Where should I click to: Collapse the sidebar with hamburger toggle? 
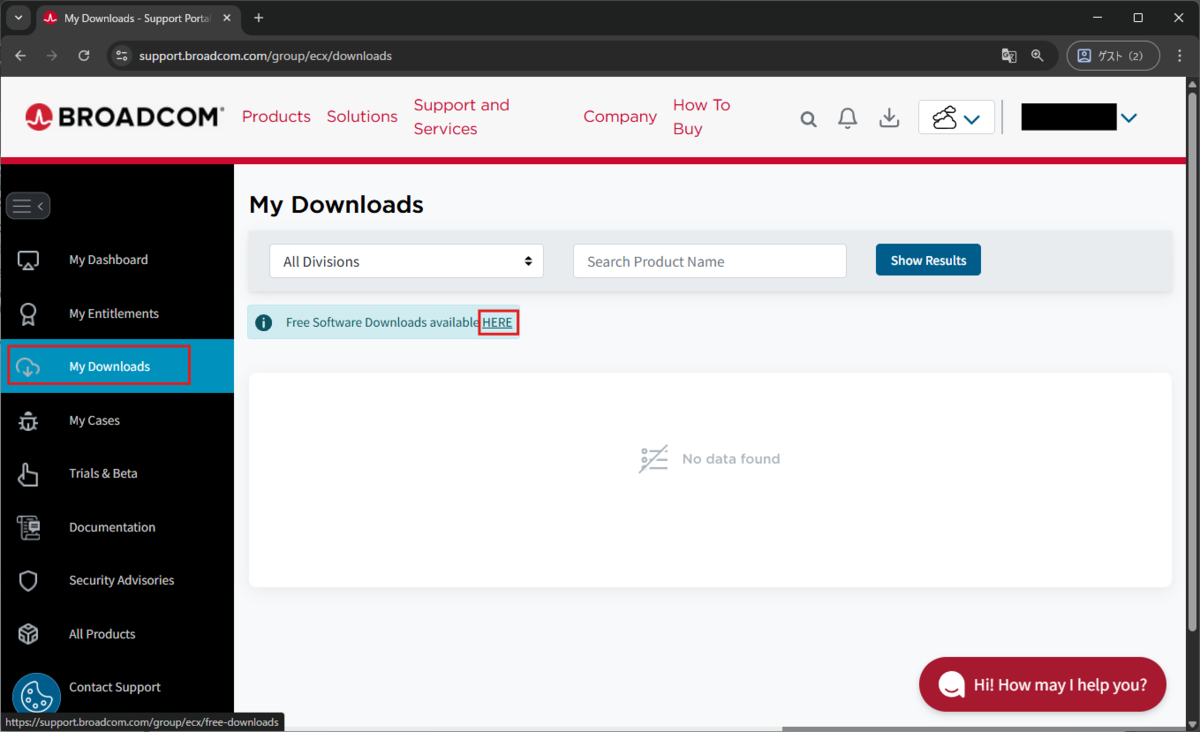(x=28, y=206)
